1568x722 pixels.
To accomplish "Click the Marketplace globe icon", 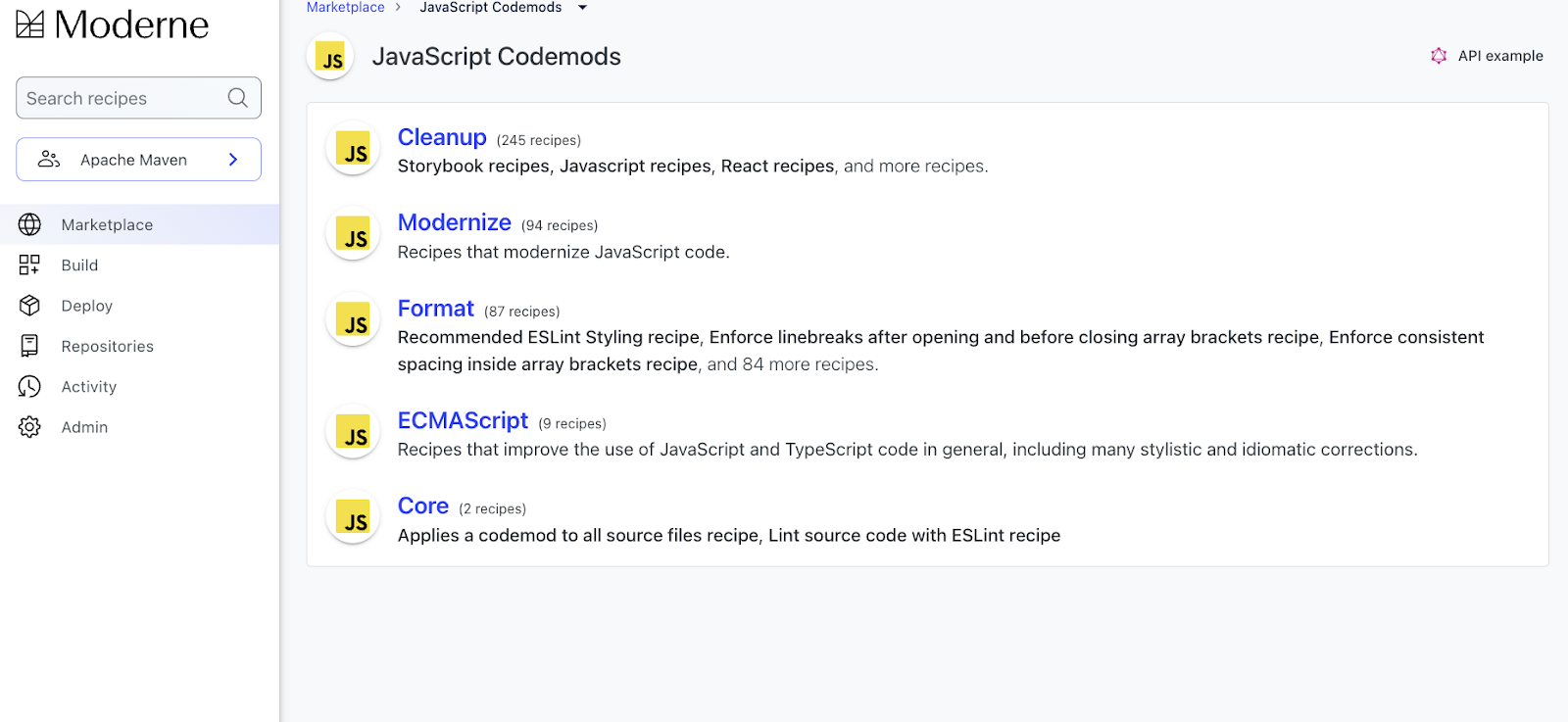I will click(x=29, y=224).
